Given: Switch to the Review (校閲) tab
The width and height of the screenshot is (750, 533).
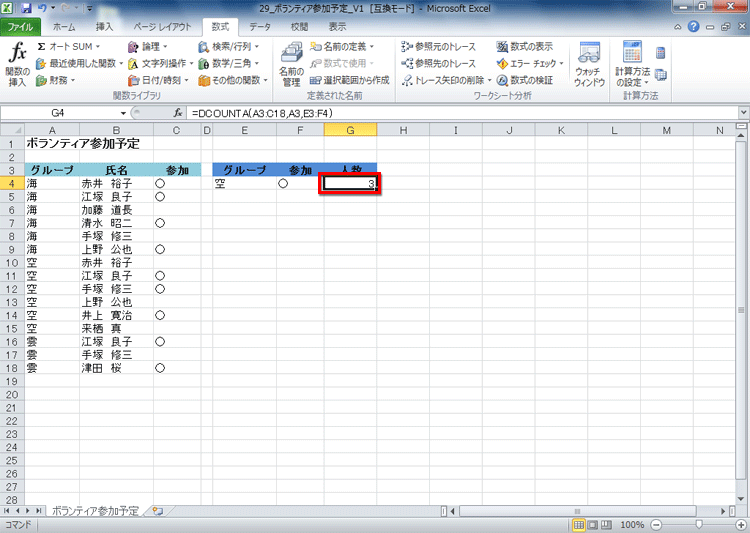Looking at the screenshot, I should click(x=299, y=27).
